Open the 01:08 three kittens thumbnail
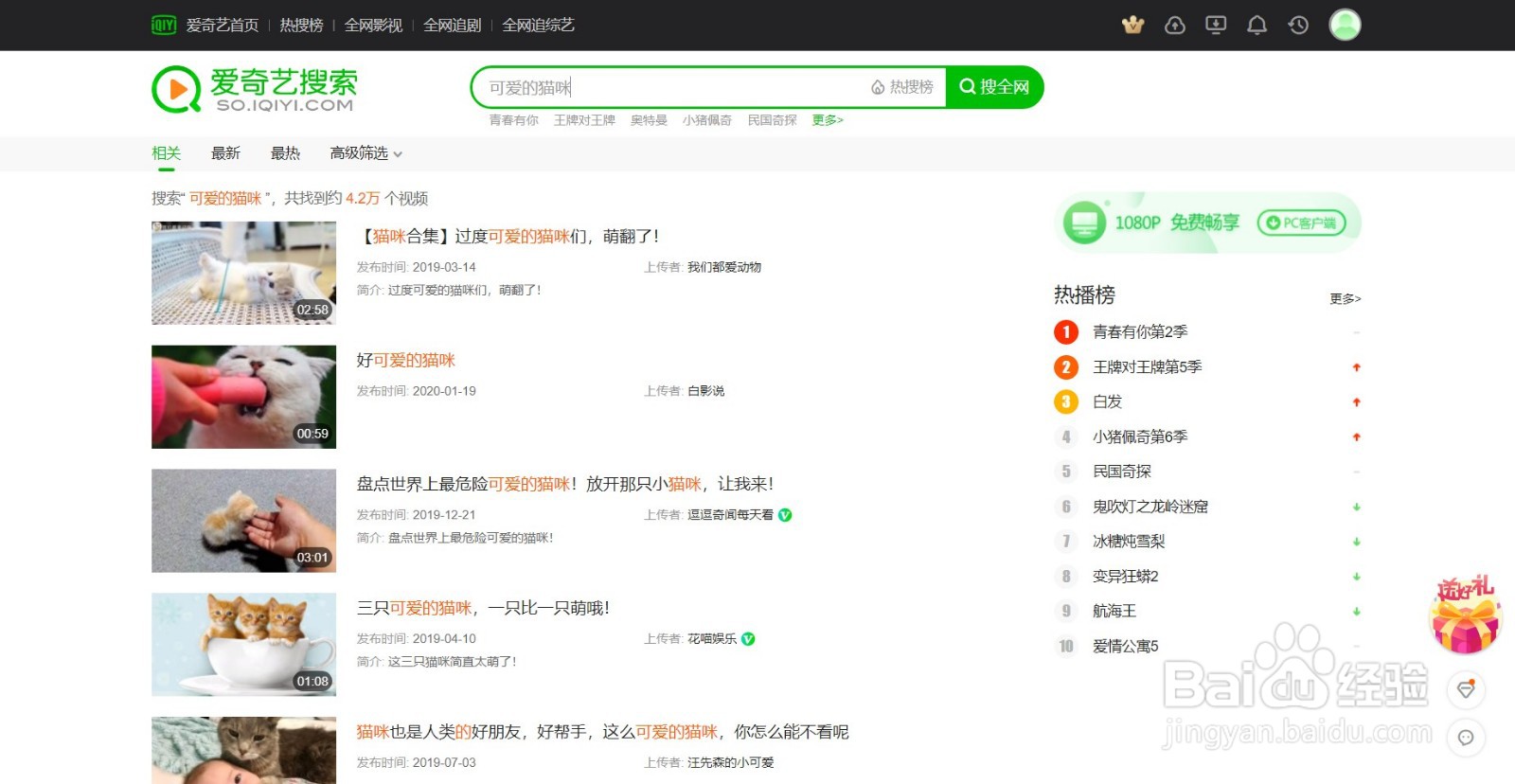The height and width of the screenshot is (784, 1515). tap(243, 645)
